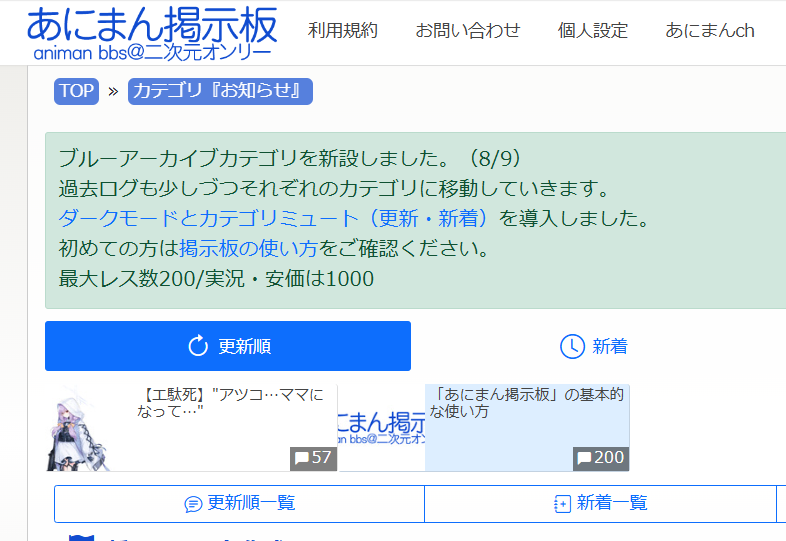Click the speech bubble icon on 更新順一覧

tap(193, 504)
